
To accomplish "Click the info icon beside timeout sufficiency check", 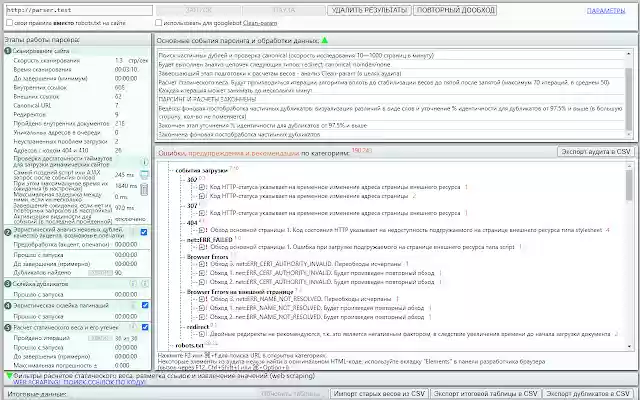I will pyautogui.click(x=145, y=162).
